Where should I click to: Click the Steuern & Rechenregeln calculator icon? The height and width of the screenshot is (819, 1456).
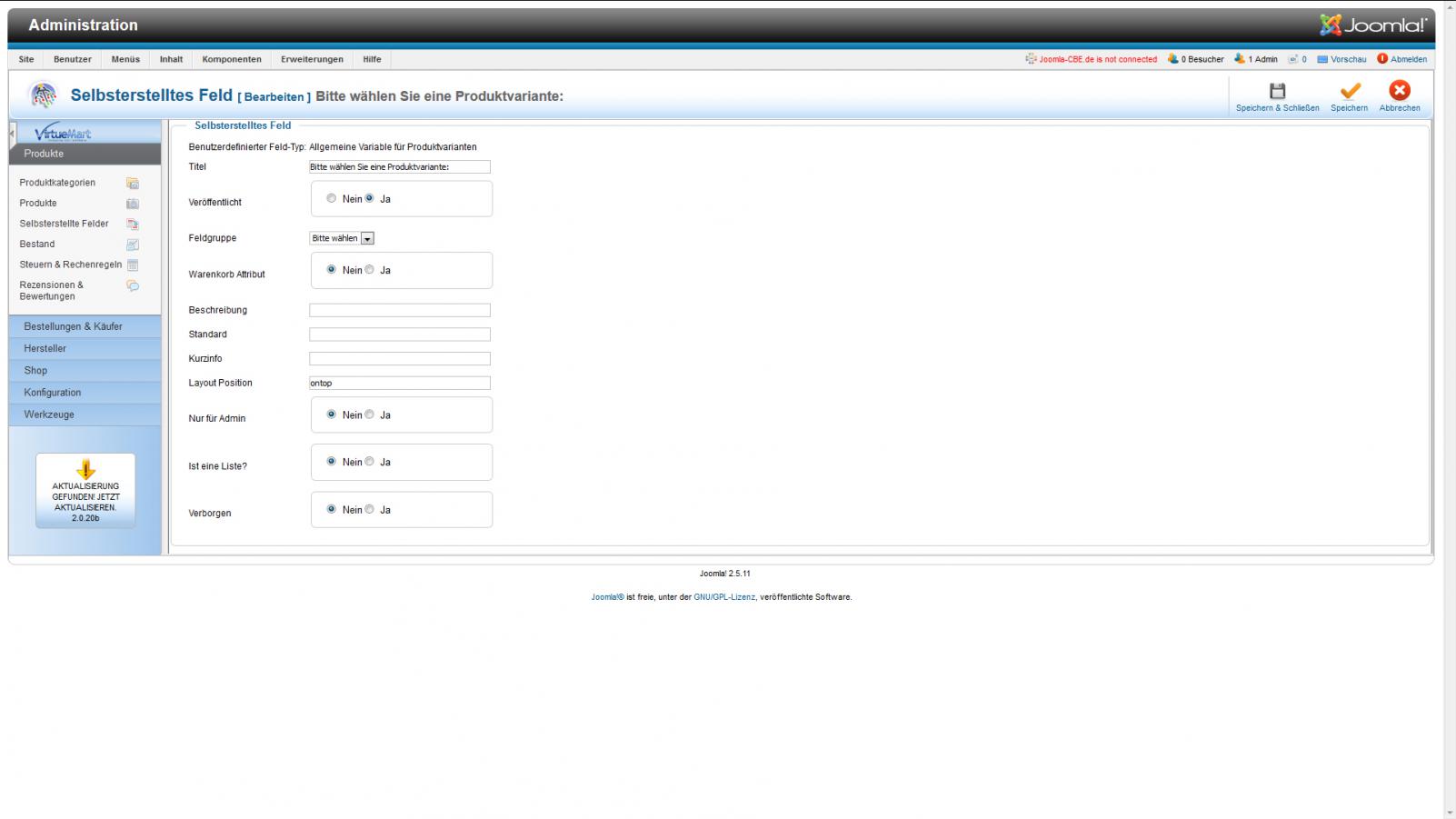[133, 265]
